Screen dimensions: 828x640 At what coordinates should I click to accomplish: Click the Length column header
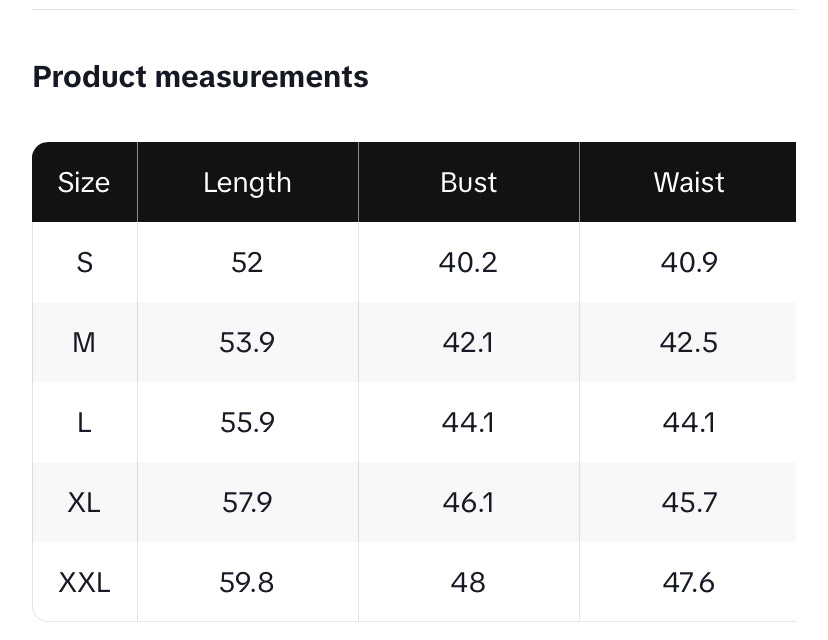point(247,182)
